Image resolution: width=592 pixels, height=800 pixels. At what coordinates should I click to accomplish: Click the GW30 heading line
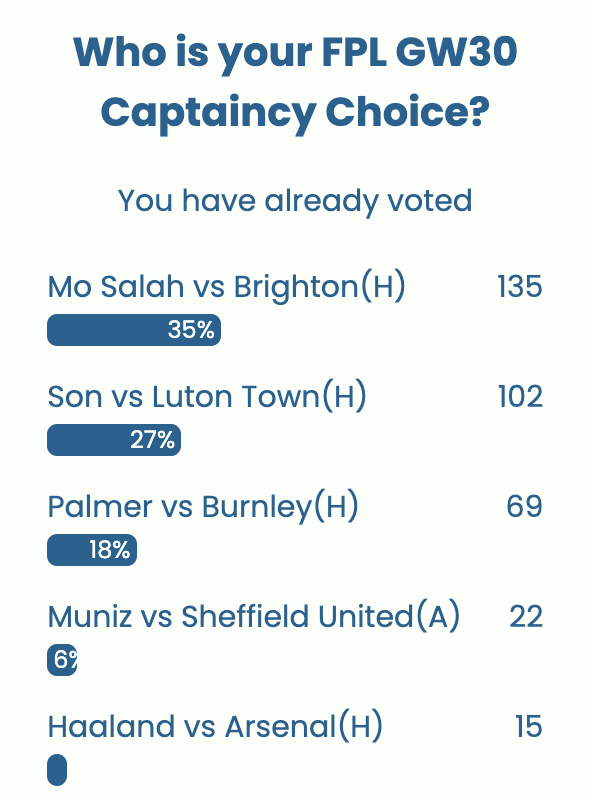point(296,53)
